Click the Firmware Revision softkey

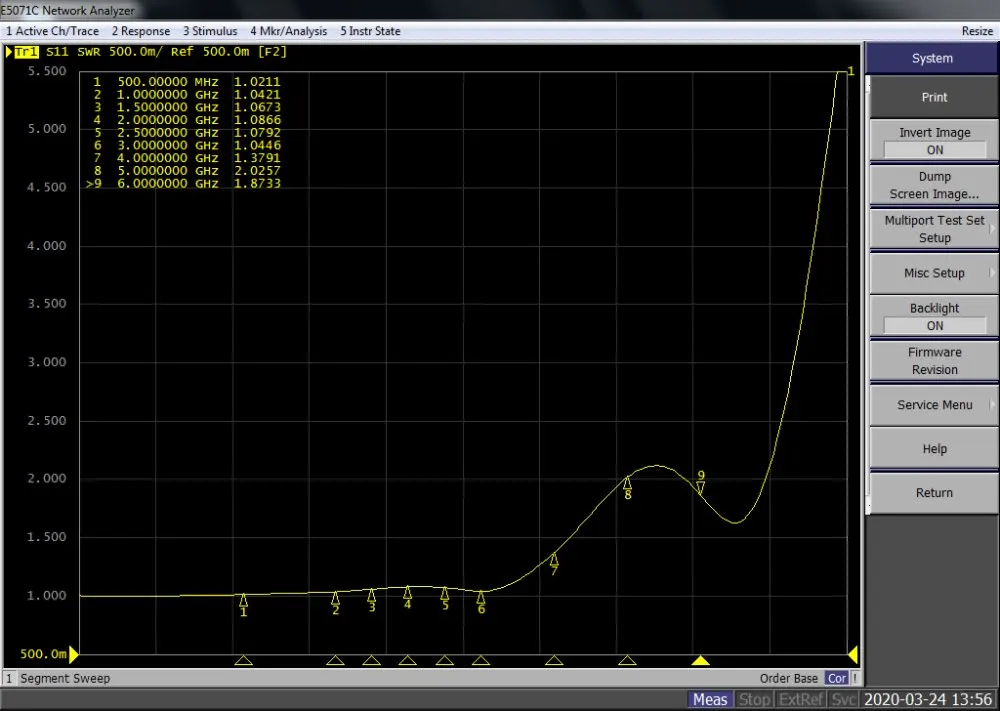click(934, 361)
